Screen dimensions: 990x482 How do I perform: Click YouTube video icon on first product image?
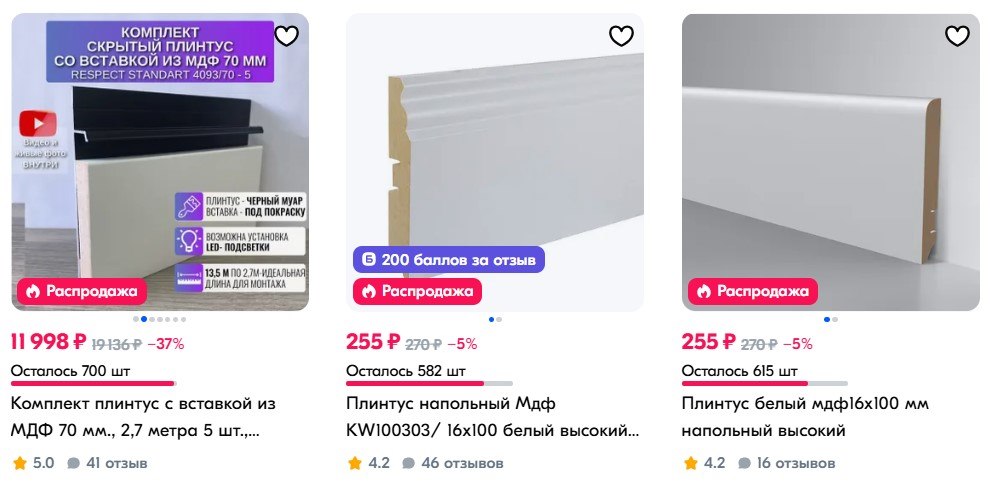tap(38, 123)
